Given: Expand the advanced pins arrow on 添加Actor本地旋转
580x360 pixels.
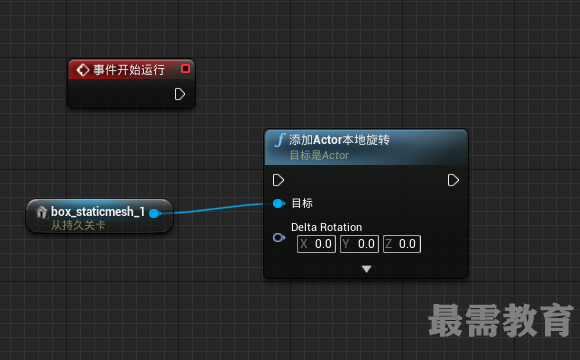Looking at the screenshot, I should coord(367,269).
